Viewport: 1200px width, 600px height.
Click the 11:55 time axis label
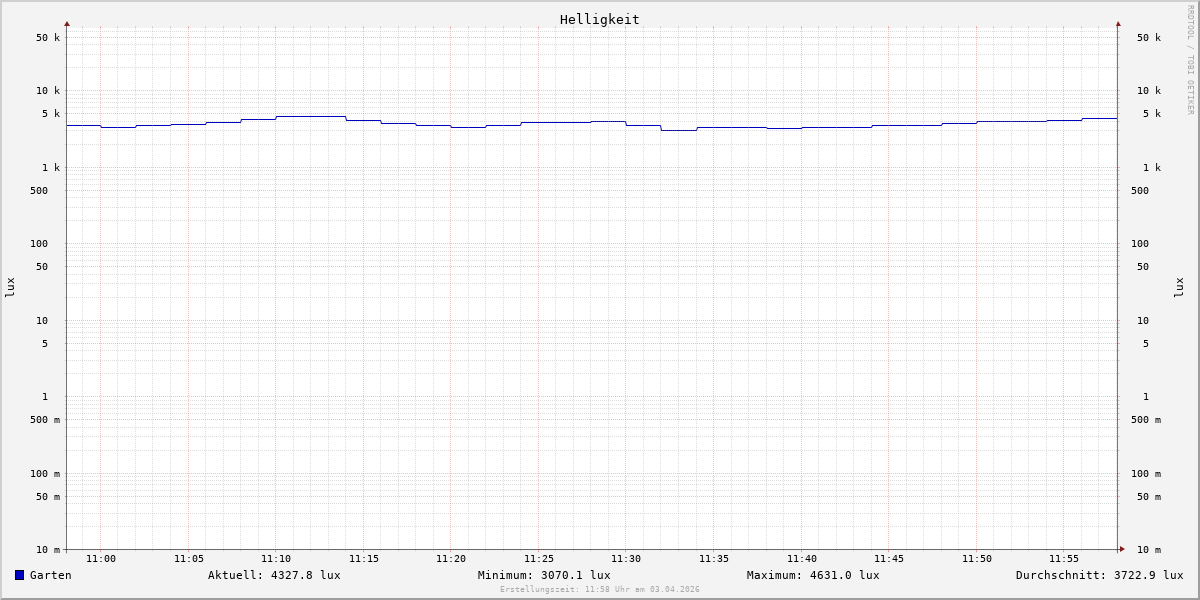[x=1064, y=559]
